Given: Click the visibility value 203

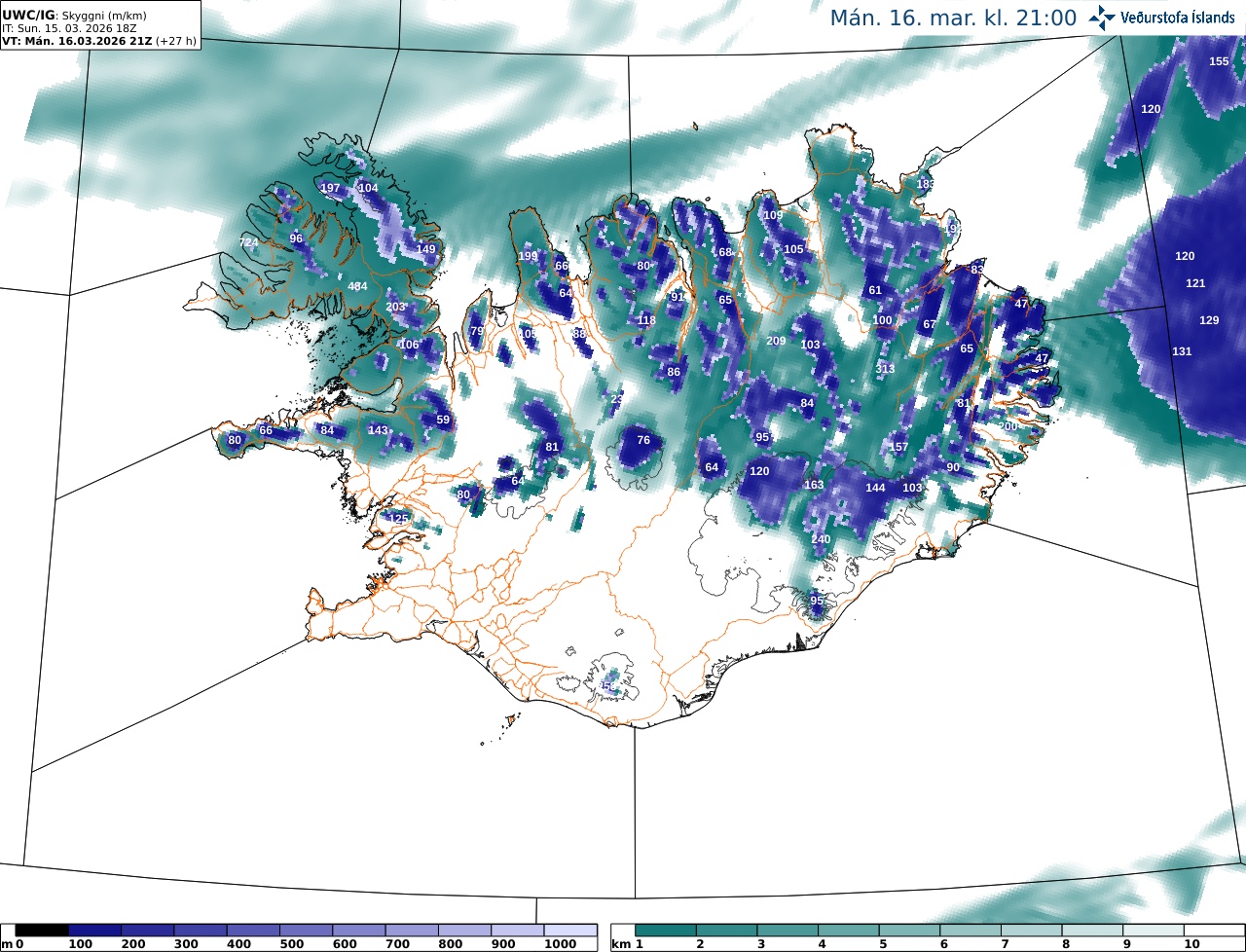Looking at the screenshot, I should [395, 307].
